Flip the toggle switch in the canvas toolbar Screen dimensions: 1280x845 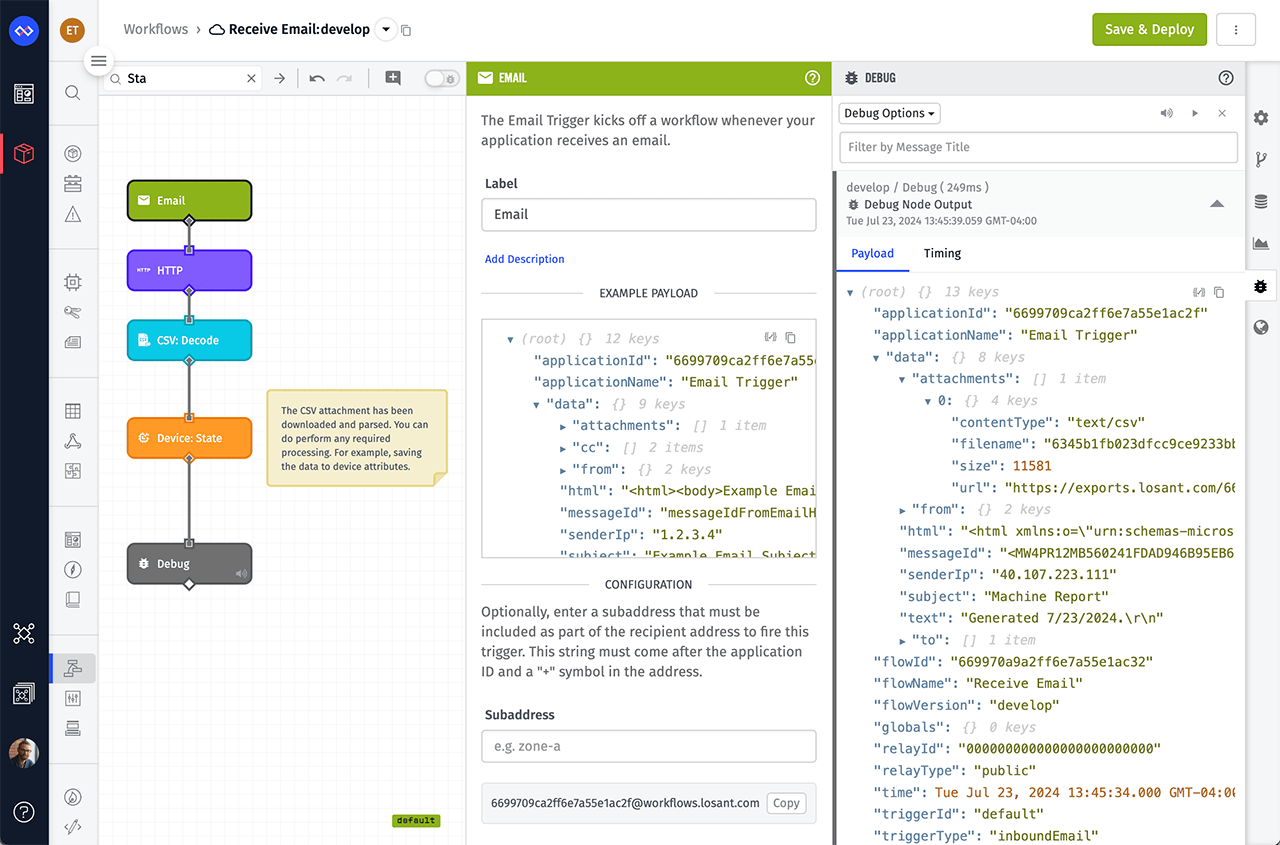coord(441,77)
